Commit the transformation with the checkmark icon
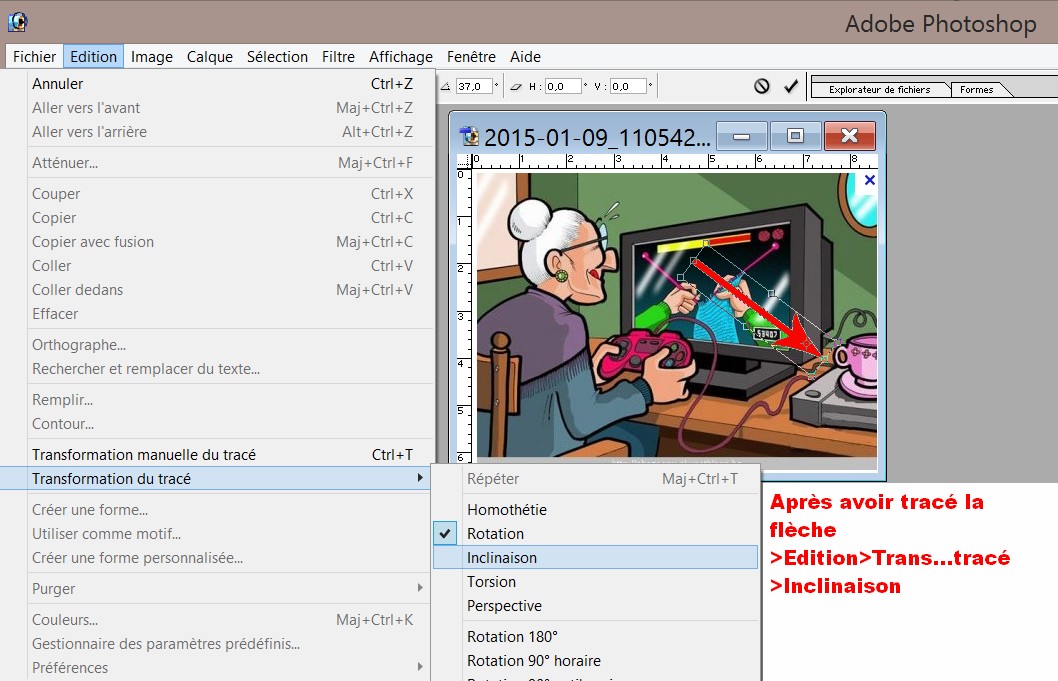The width and height of the screenshot is (1058, 681). [791, 86]
